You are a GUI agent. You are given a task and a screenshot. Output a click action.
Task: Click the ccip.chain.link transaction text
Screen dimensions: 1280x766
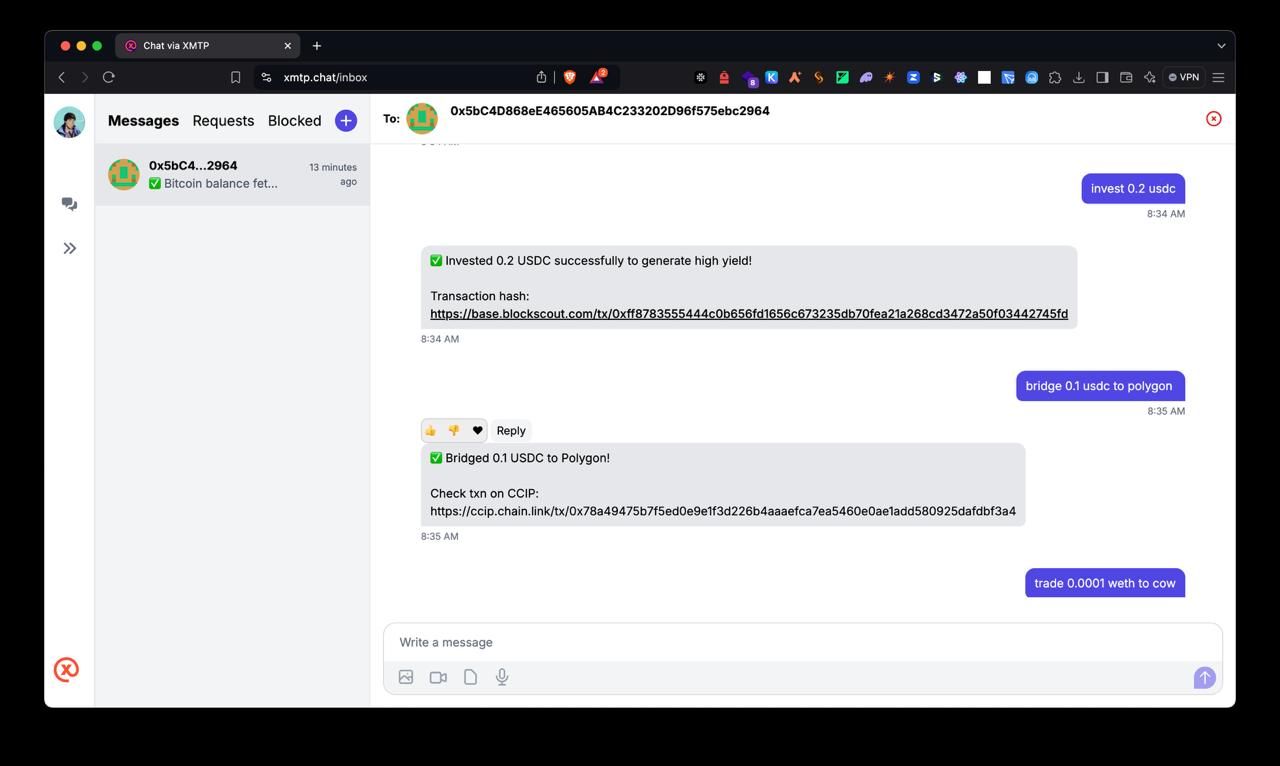point(723,511)
